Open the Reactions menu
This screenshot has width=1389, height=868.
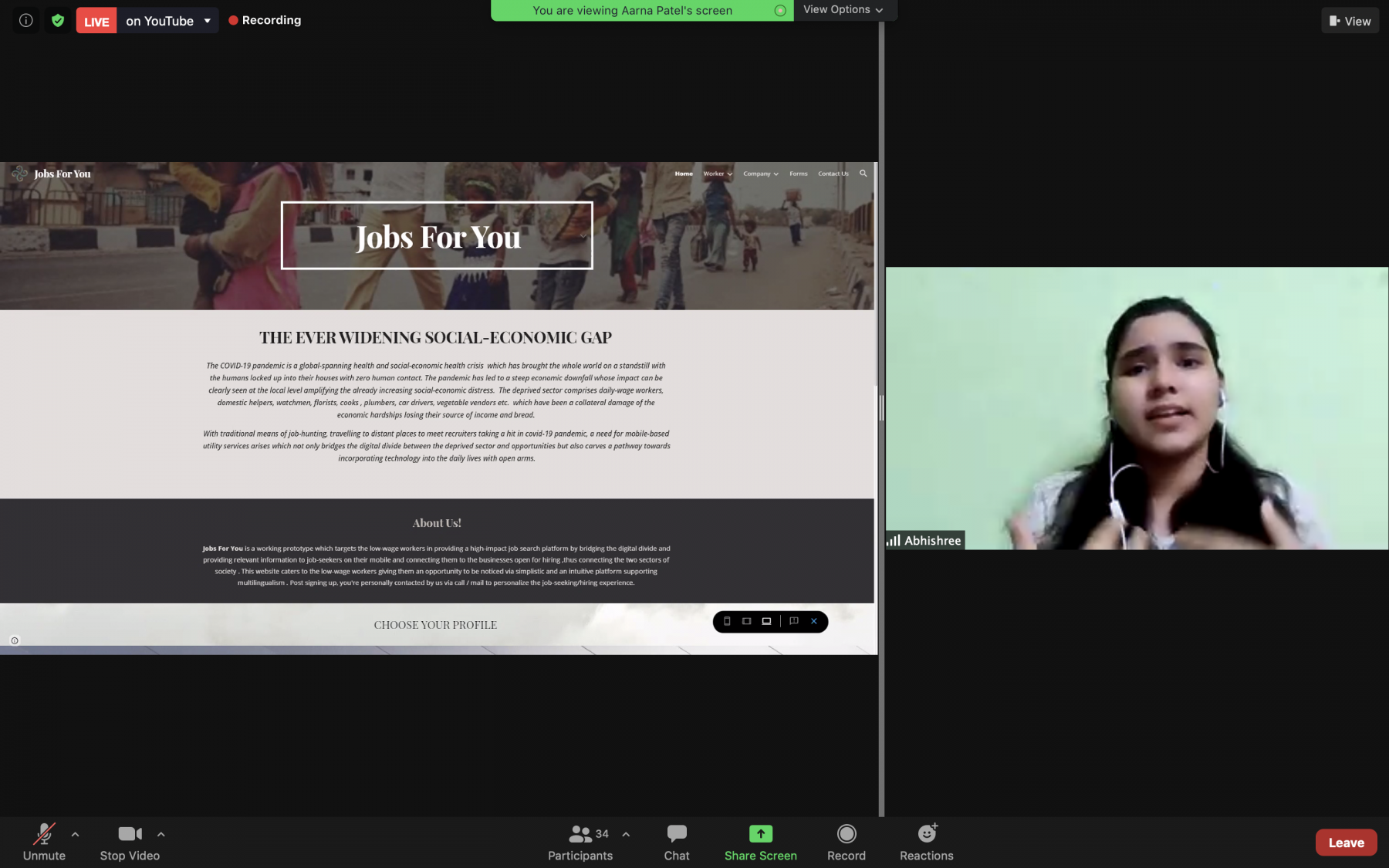pos(926,842)
